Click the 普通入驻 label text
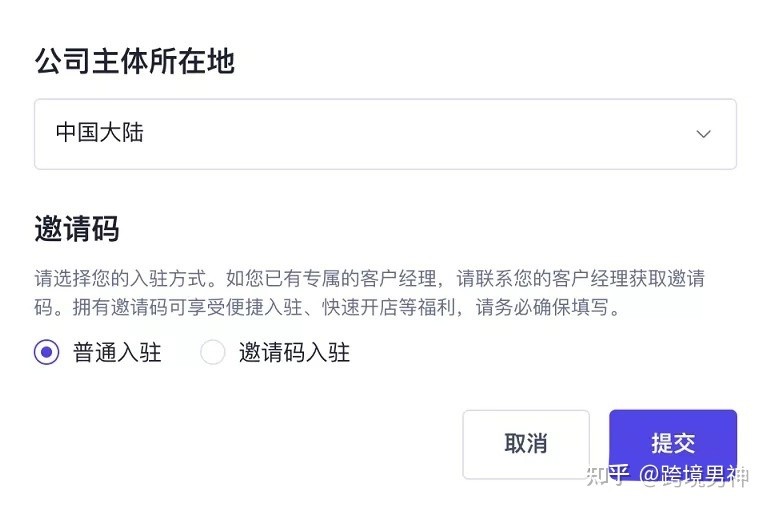 coord(117,352)
